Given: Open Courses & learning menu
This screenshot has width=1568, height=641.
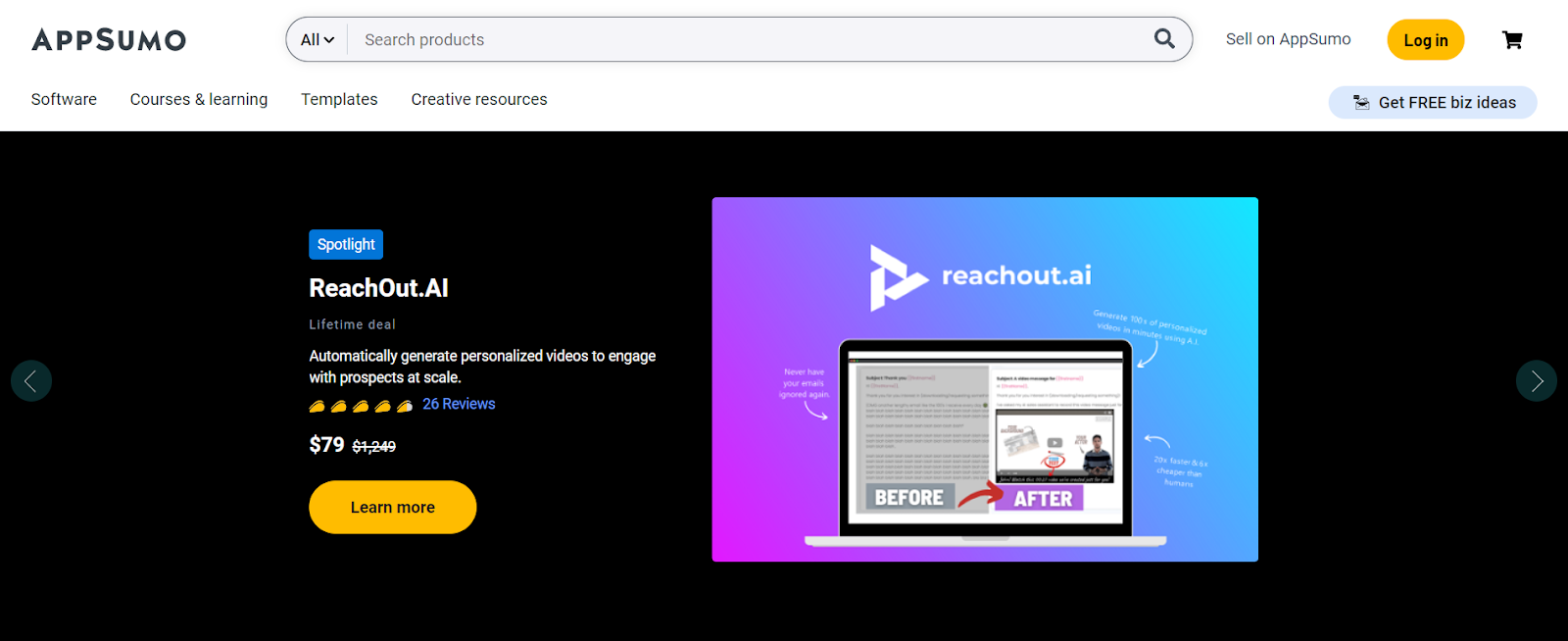Looking at the screenshot, I should tap(199, 99).
